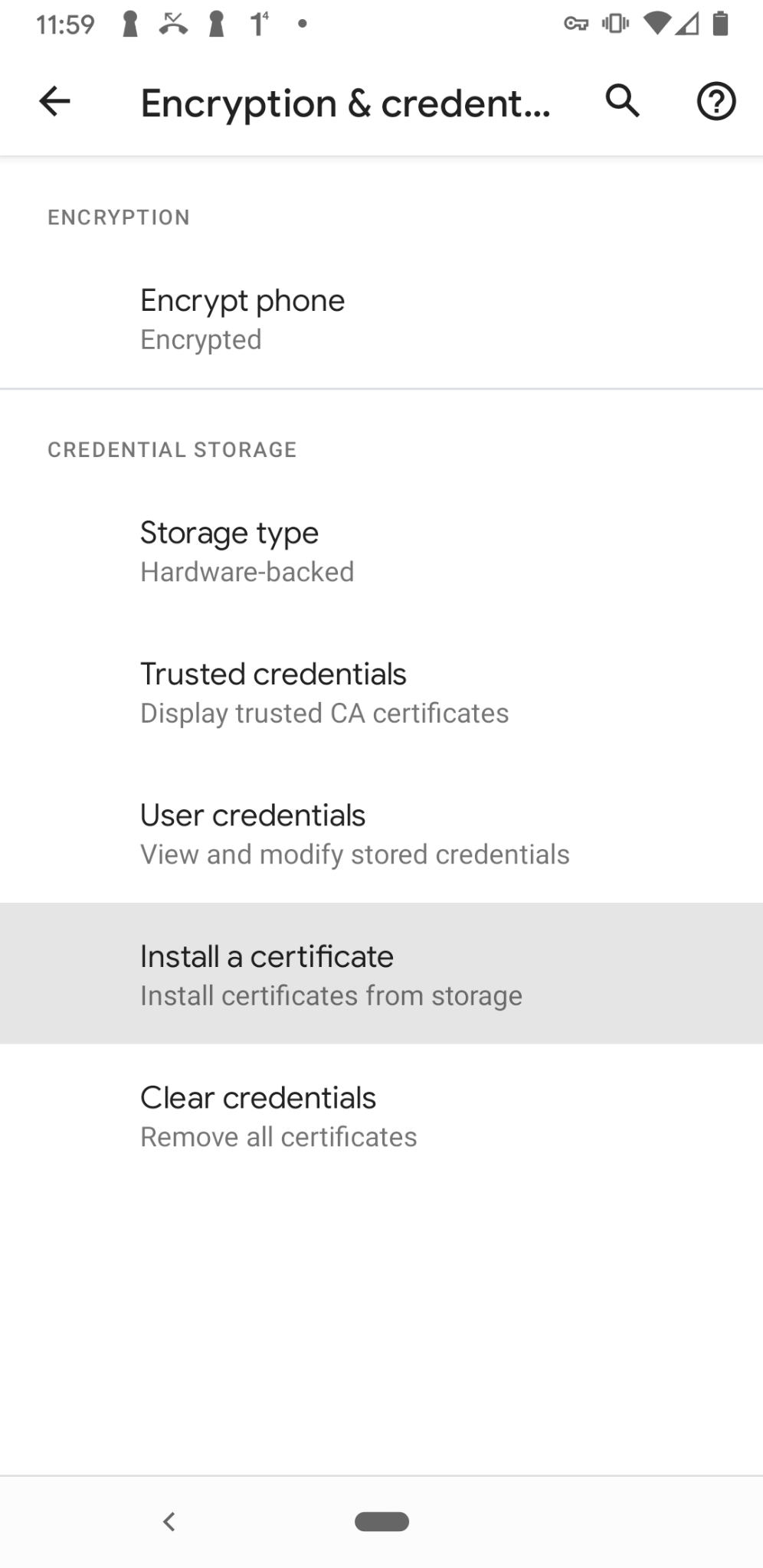Screen dimensions: 763x1568
Task: Tap the clock in the status bar
Action: tap(65, 24)
